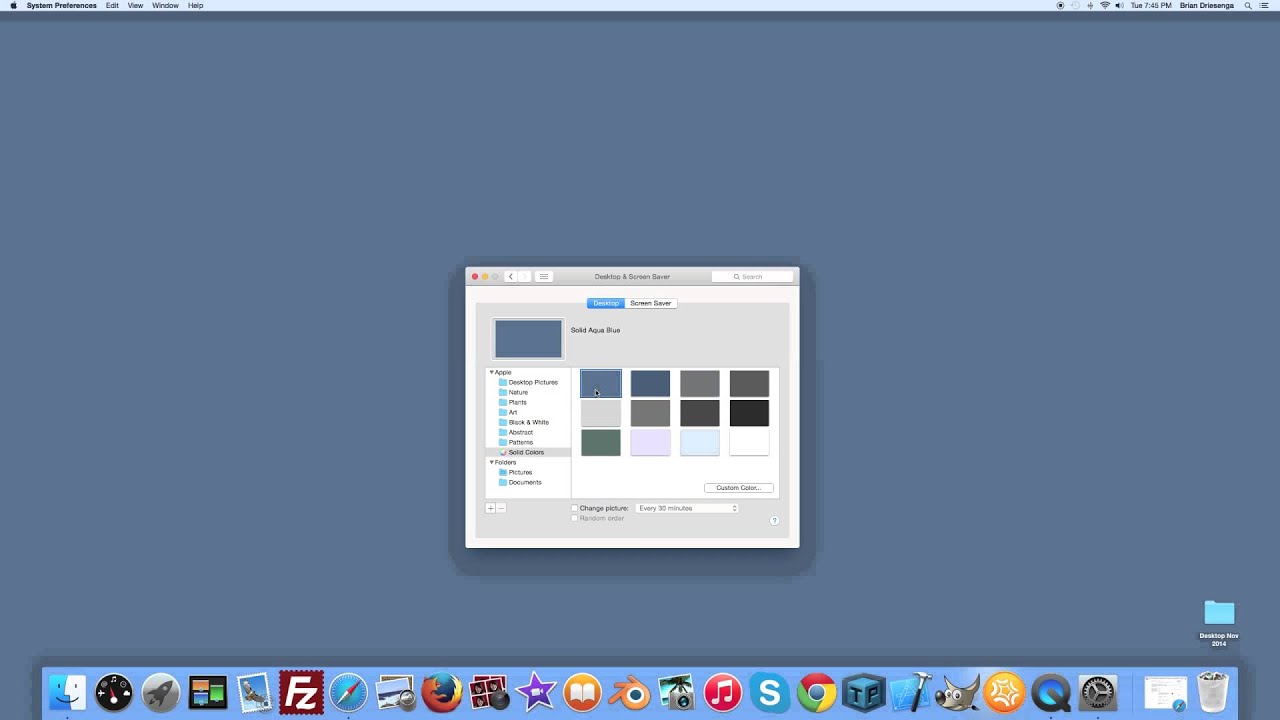1280x720 pixels.
Task: Click the Search field in the window
Action: 752,276
